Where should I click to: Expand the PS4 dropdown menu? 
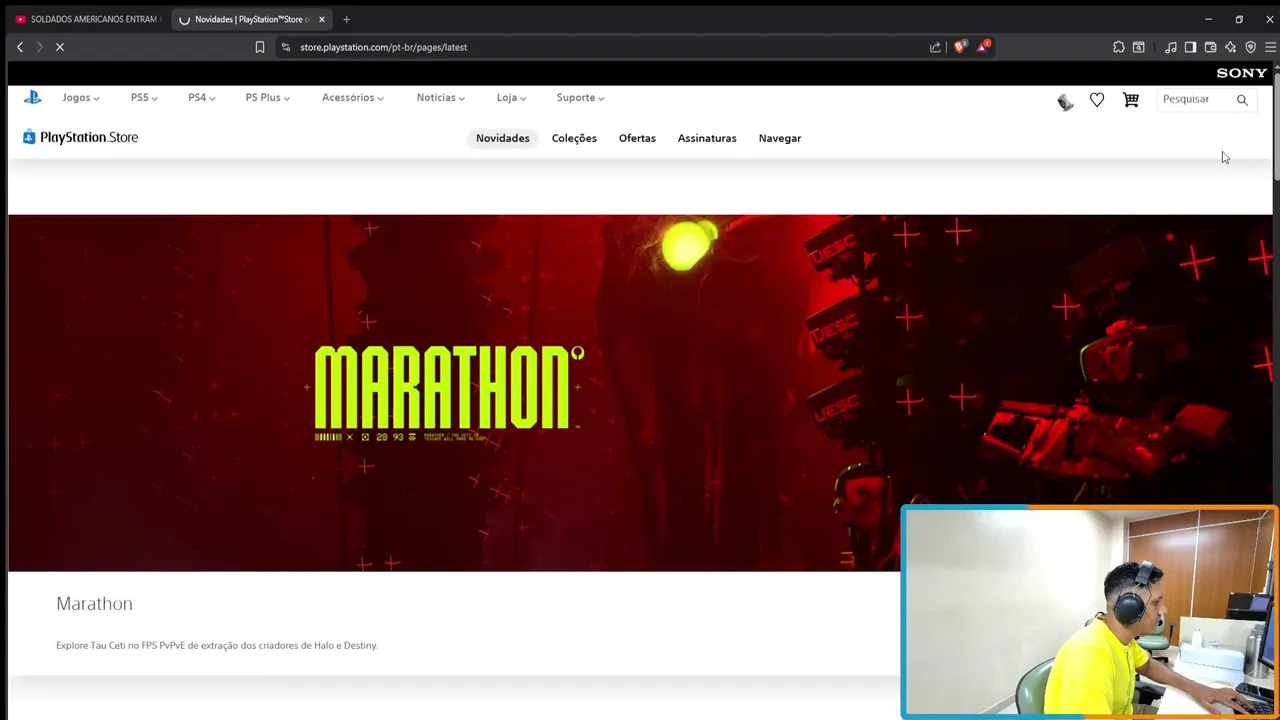[201, 98]
